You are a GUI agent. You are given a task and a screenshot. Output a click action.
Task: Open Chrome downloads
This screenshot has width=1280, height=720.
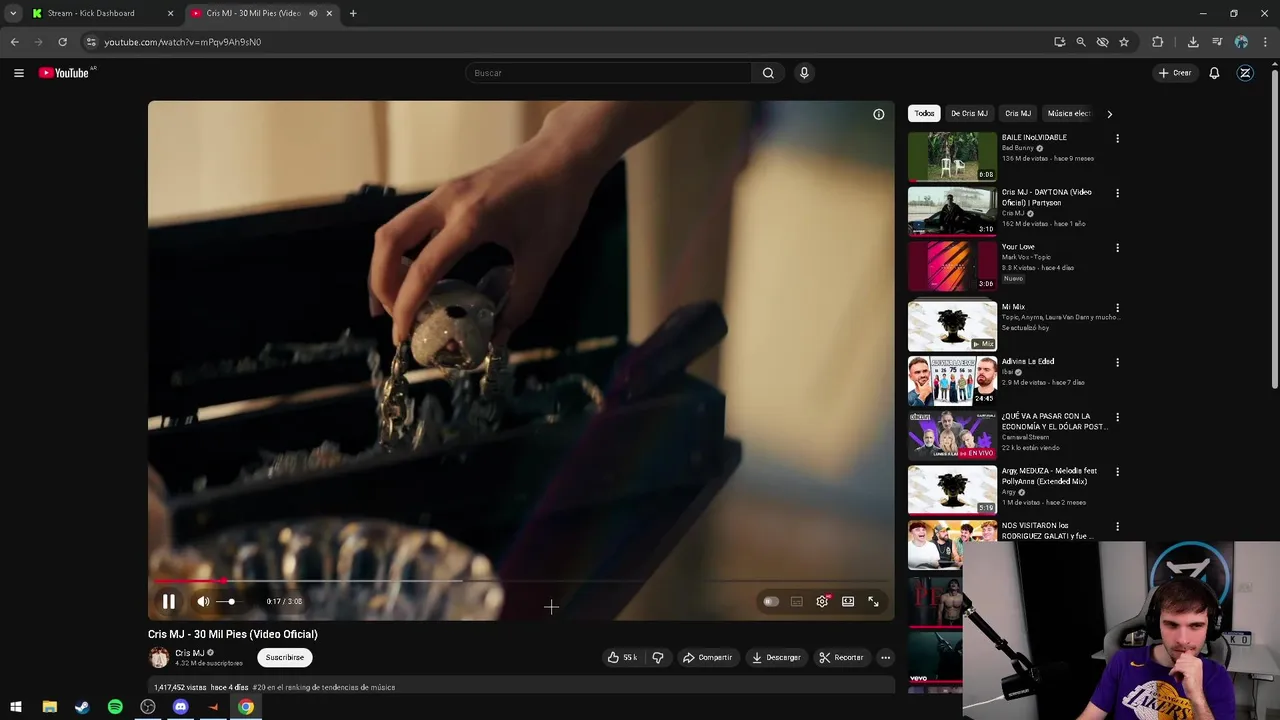tap(1193, 42)
